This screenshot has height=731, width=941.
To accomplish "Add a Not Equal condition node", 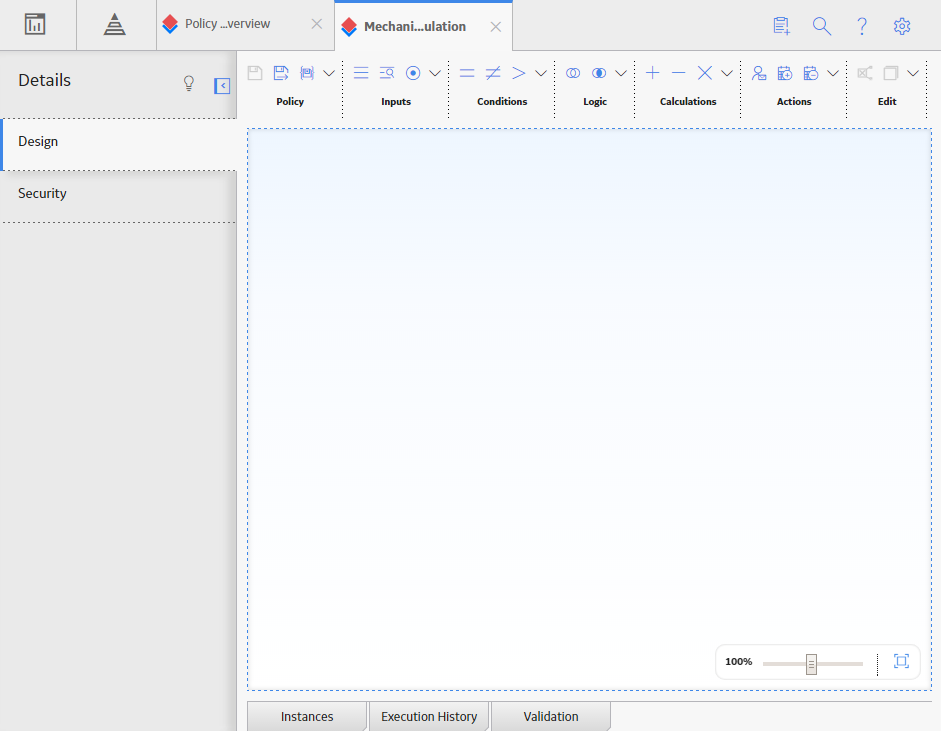I will [493, 73].
